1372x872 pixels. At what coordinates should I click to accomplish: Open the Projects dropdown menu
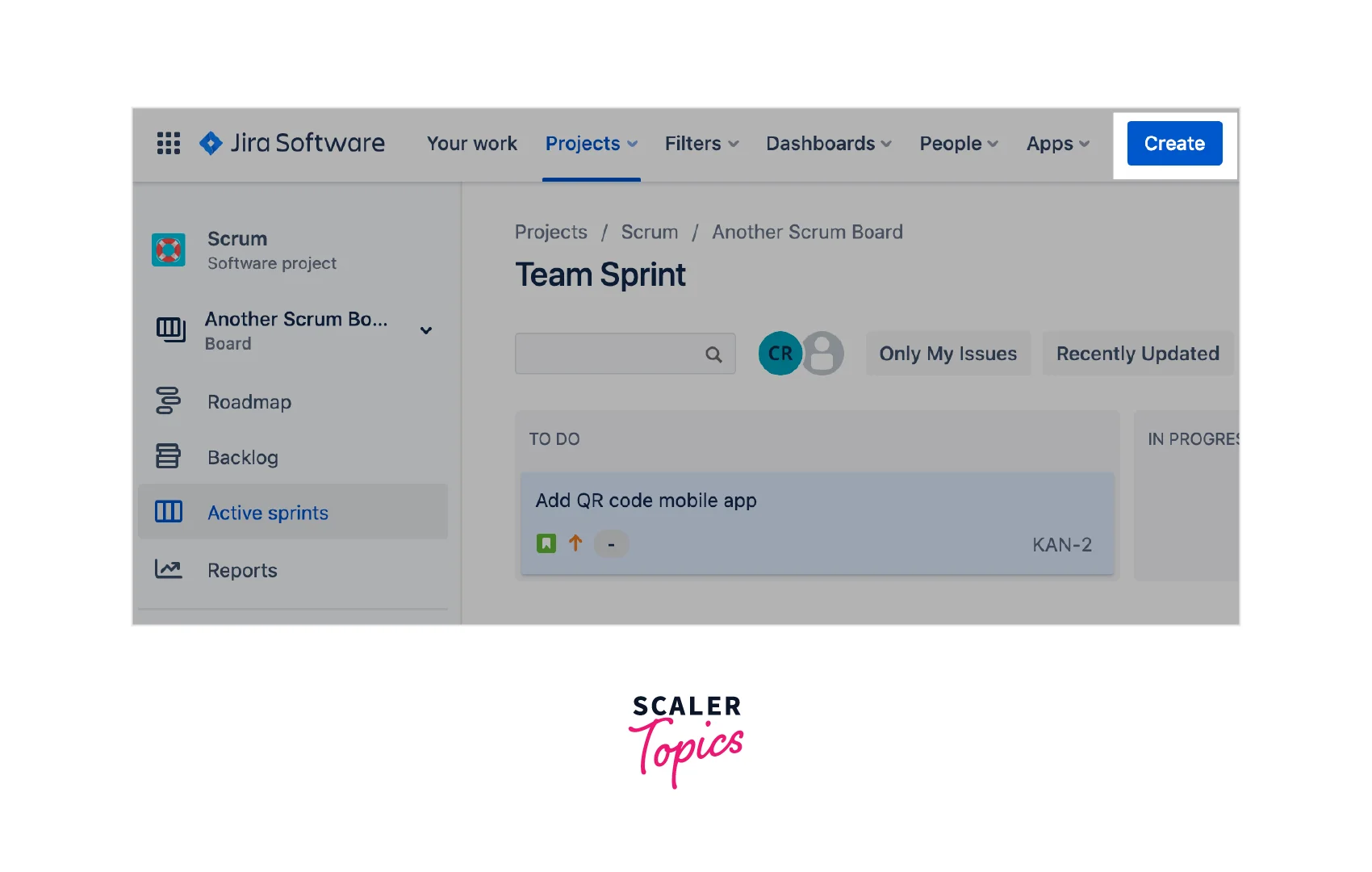coord(591,144)
